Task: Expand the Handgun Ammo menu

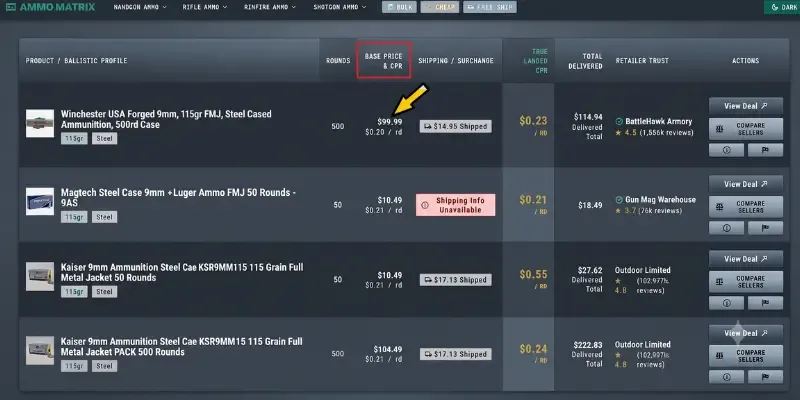Action: click(x=140, y=7)
